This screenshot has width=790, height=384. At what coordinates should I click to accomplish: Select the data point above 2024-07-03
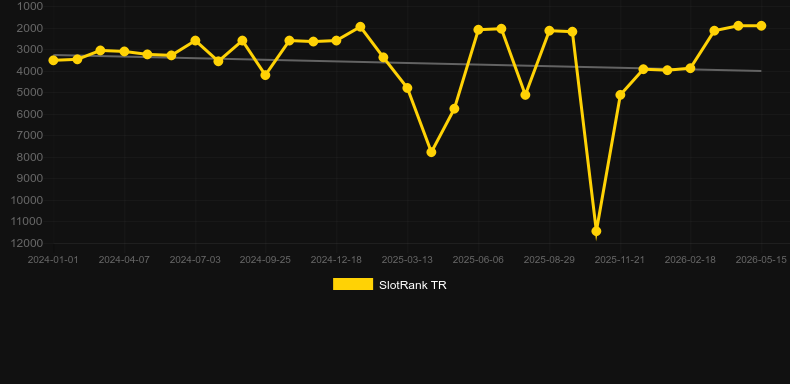pos(195,40)
